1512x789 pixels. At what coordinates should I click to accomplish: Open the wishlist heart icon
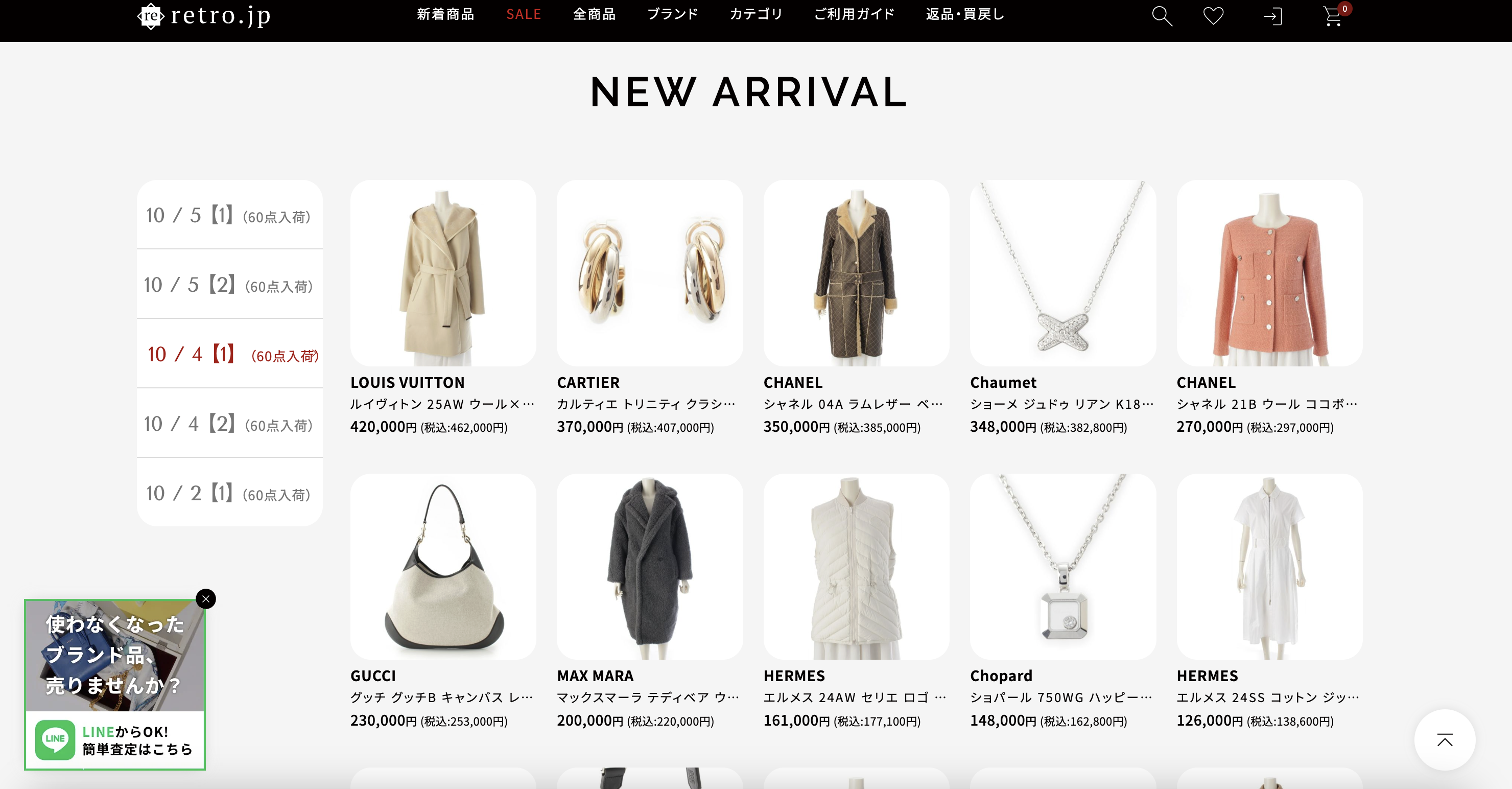[1213, 16]
